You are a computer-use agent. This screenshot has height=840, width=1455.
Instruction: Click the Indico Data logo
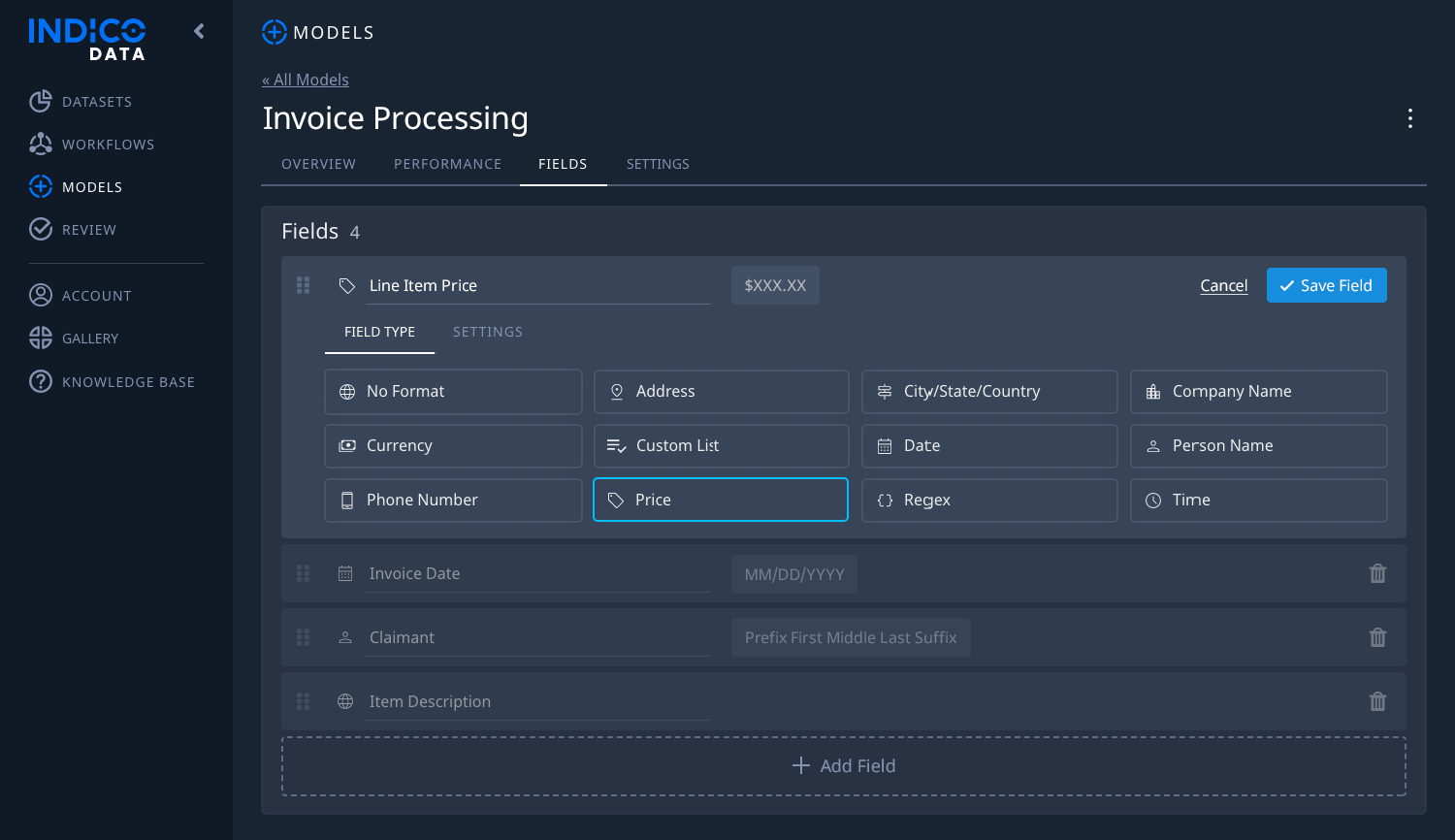85,39
